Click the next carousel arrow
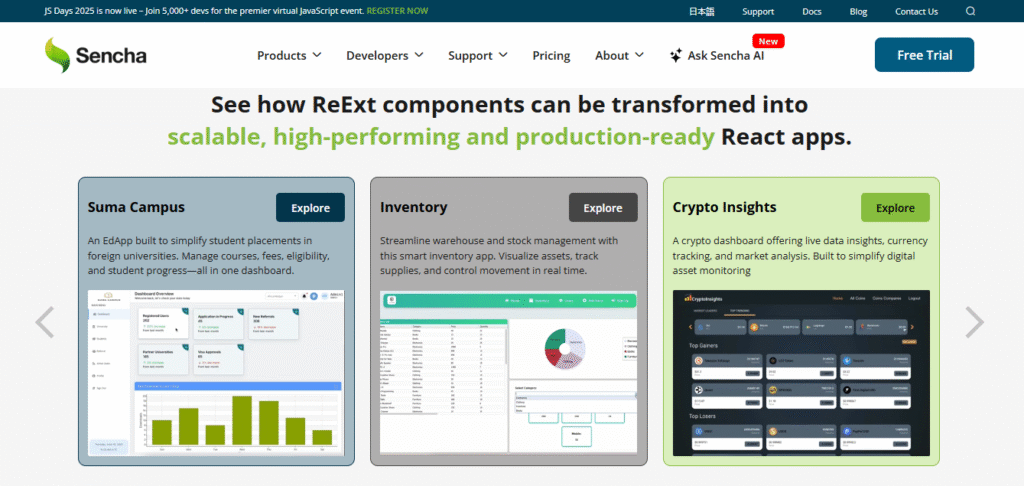This screenshot has width=1024, height=486. 974,322
